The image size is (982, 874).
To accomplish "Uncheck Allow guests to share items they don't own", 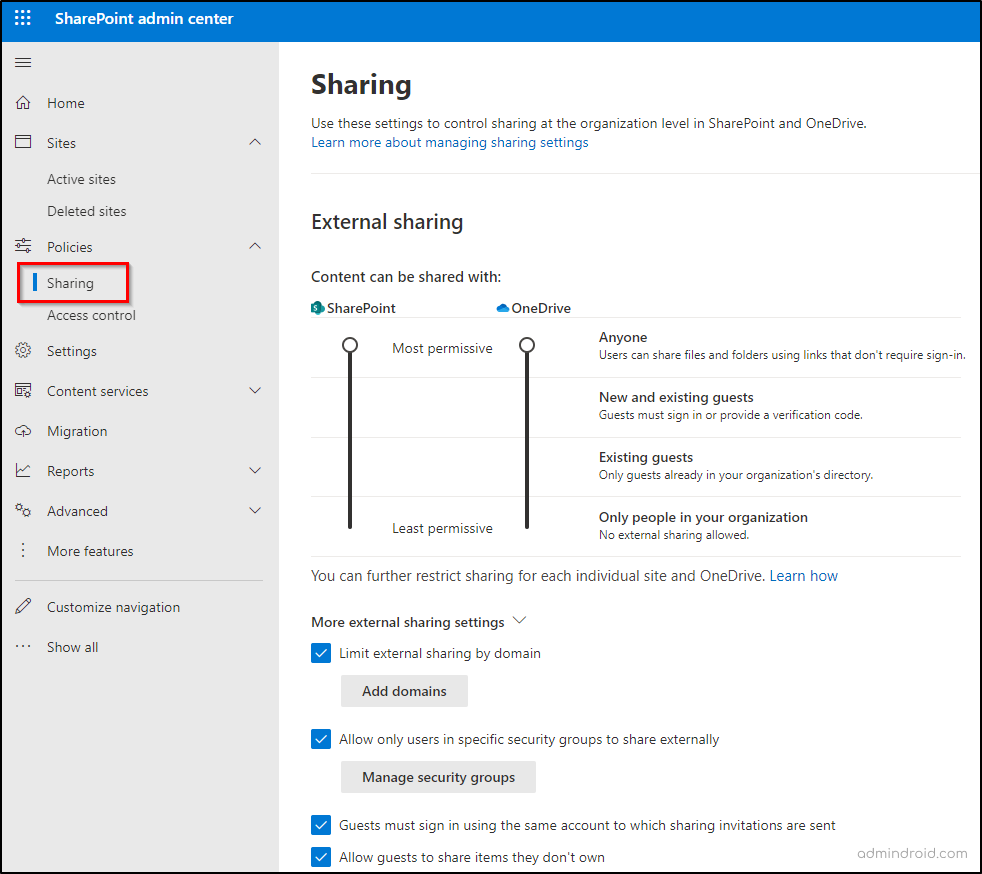I will pyautogui.click(x=321, y=857).
